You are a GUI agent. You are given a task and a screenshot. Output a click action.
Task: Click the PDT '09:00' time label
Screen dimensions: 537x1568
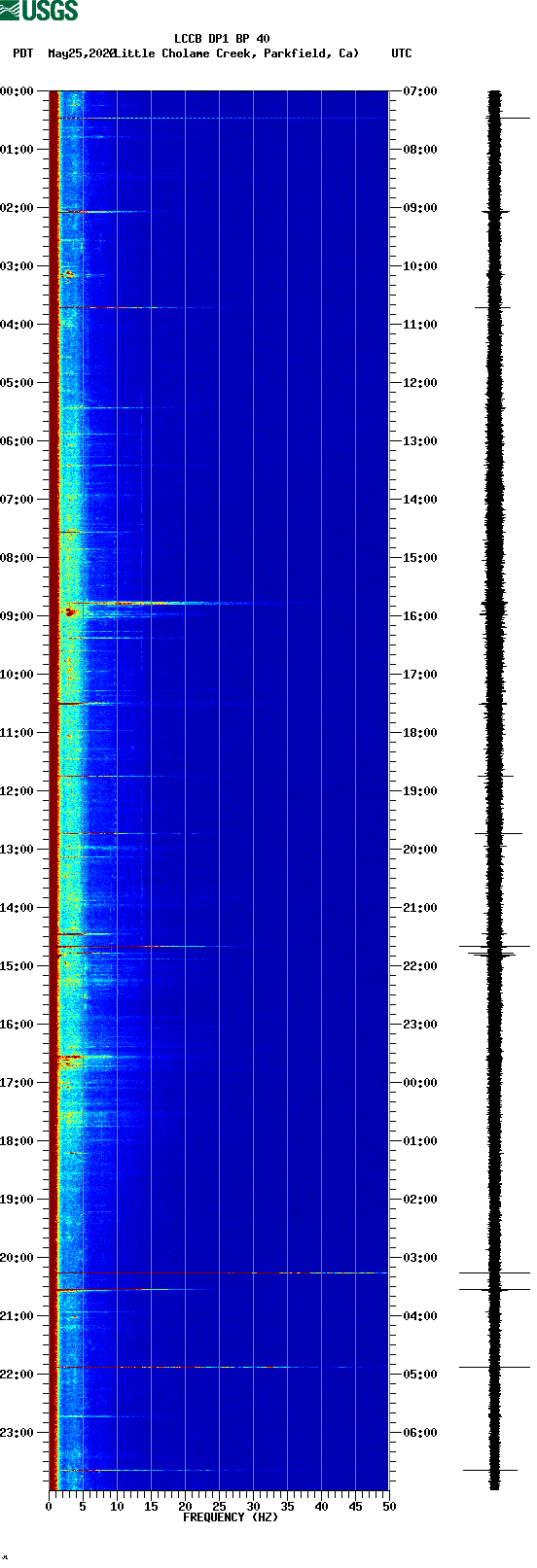[18, 616]
